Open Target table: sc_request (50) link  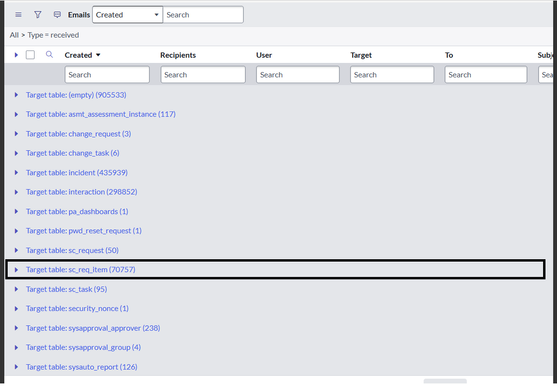click(x=72, y=250)
